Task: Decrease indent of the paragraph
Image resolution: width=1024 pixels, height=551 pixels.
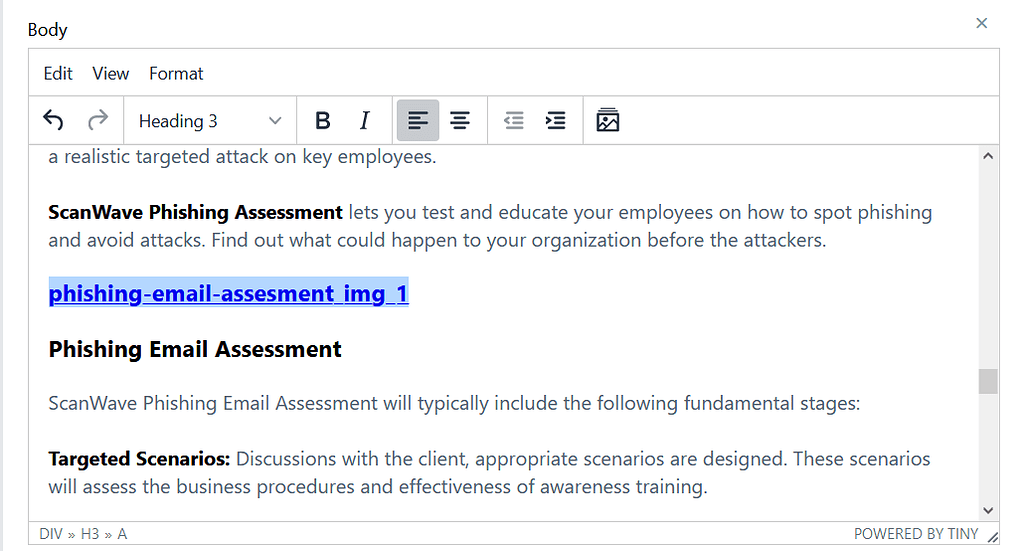Action: [x=513, y=121]
